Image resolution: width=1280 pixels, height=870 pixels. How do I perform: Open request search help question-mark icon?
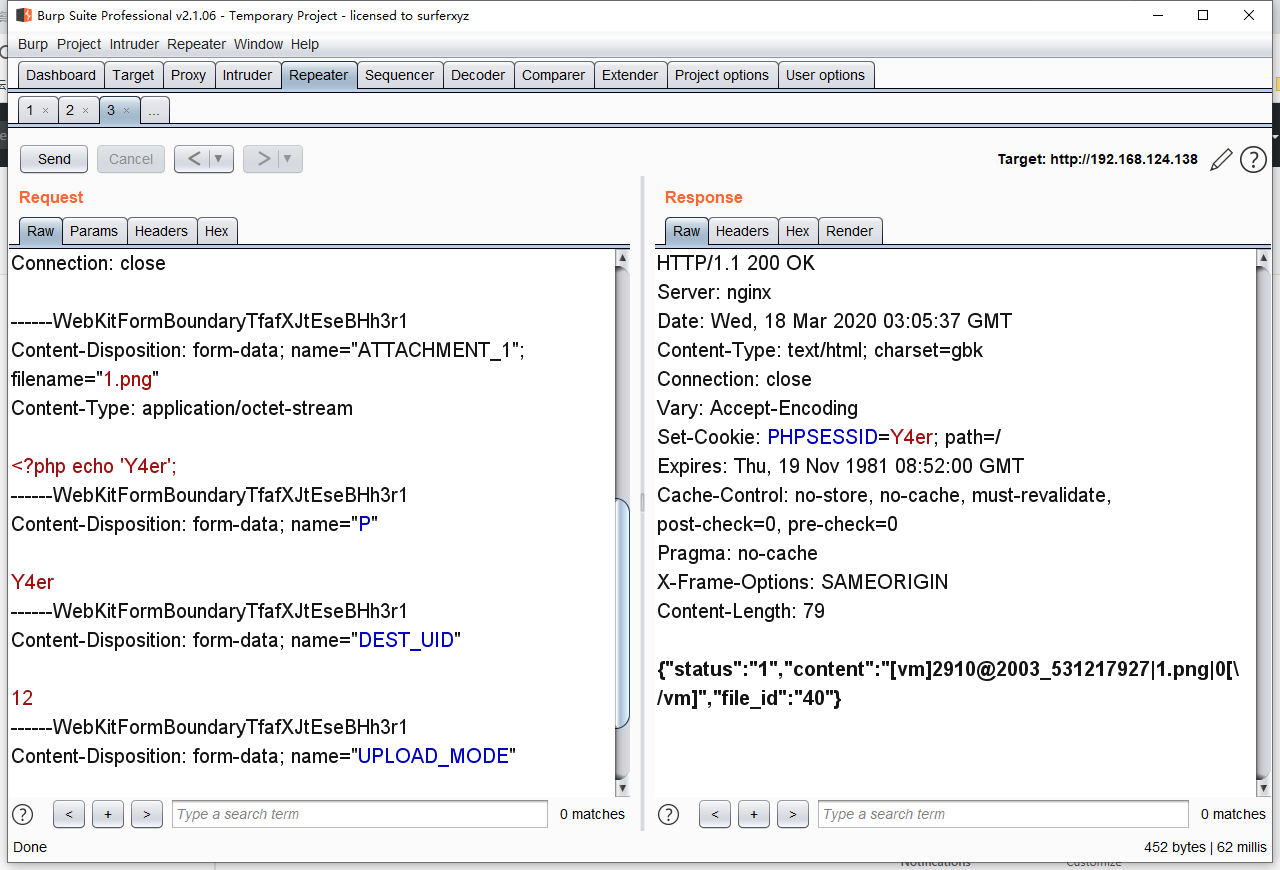(22, 814)
